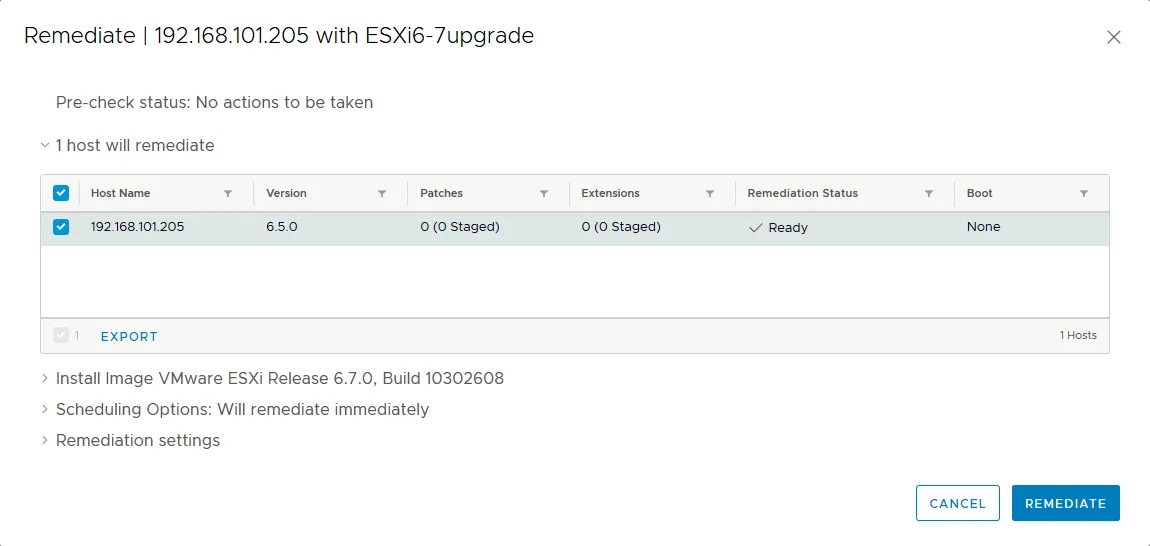Uncheck host 192.168.101.205 checkbox

(x=61, y=227)
